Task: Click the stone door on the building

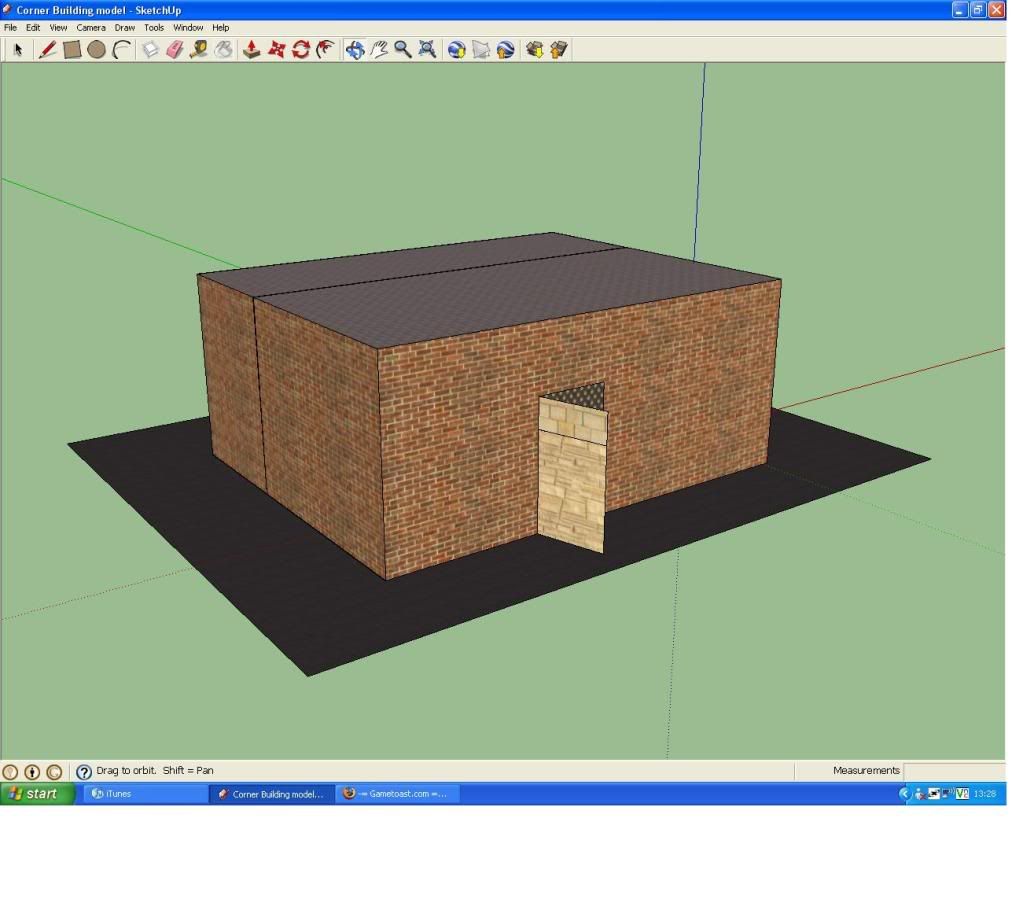Action: [572, 476]
